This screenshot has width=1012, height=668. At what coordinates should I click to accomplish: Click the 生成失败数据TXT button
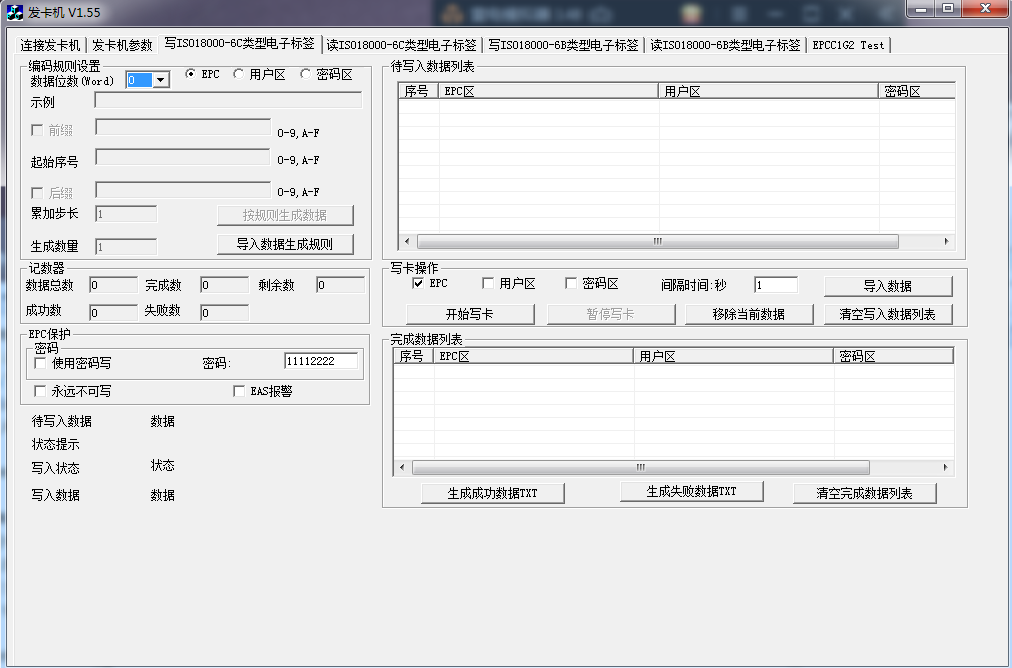691,491
